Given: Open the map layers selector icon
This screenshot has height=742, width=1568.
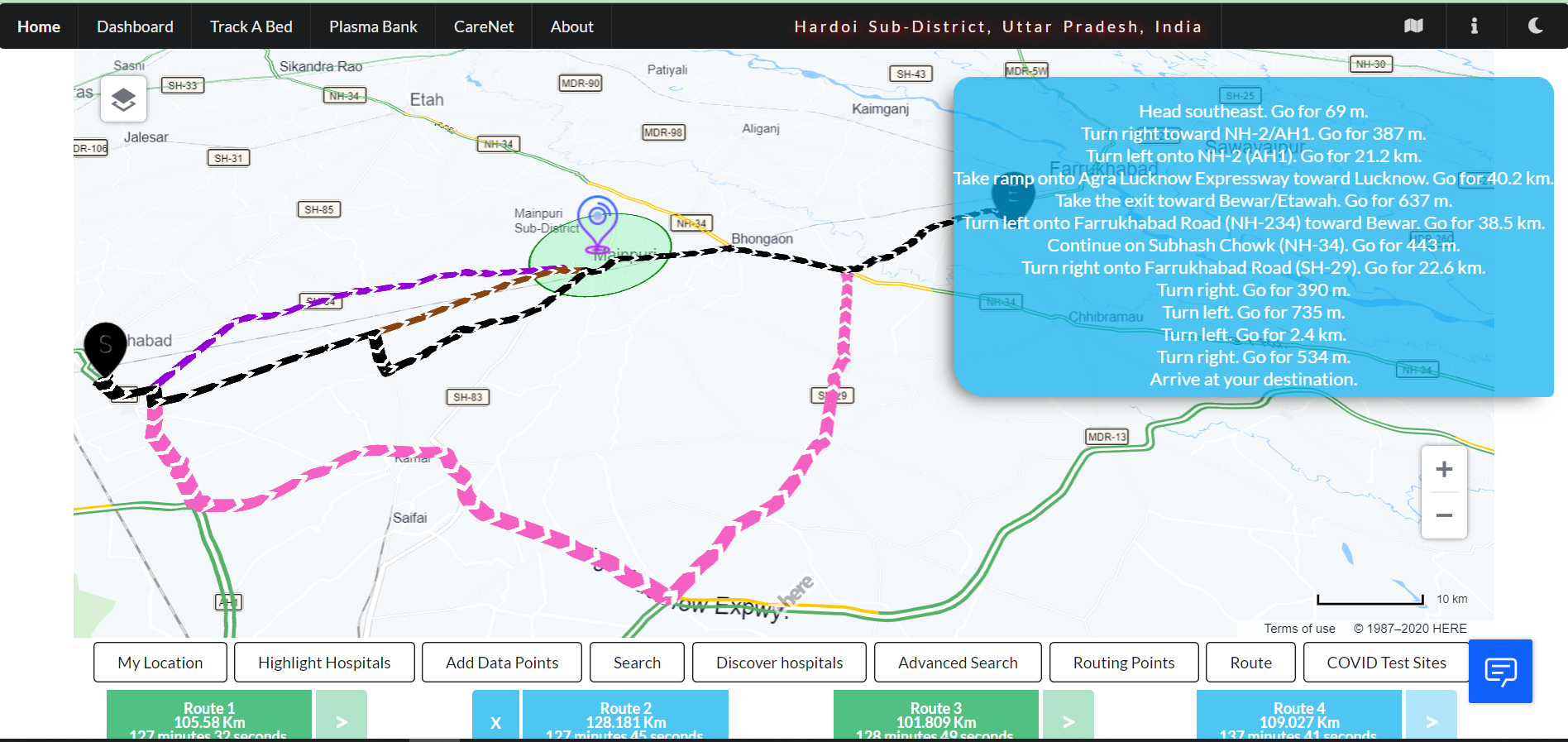Looking at the screenshot, I should coord(123,99).
